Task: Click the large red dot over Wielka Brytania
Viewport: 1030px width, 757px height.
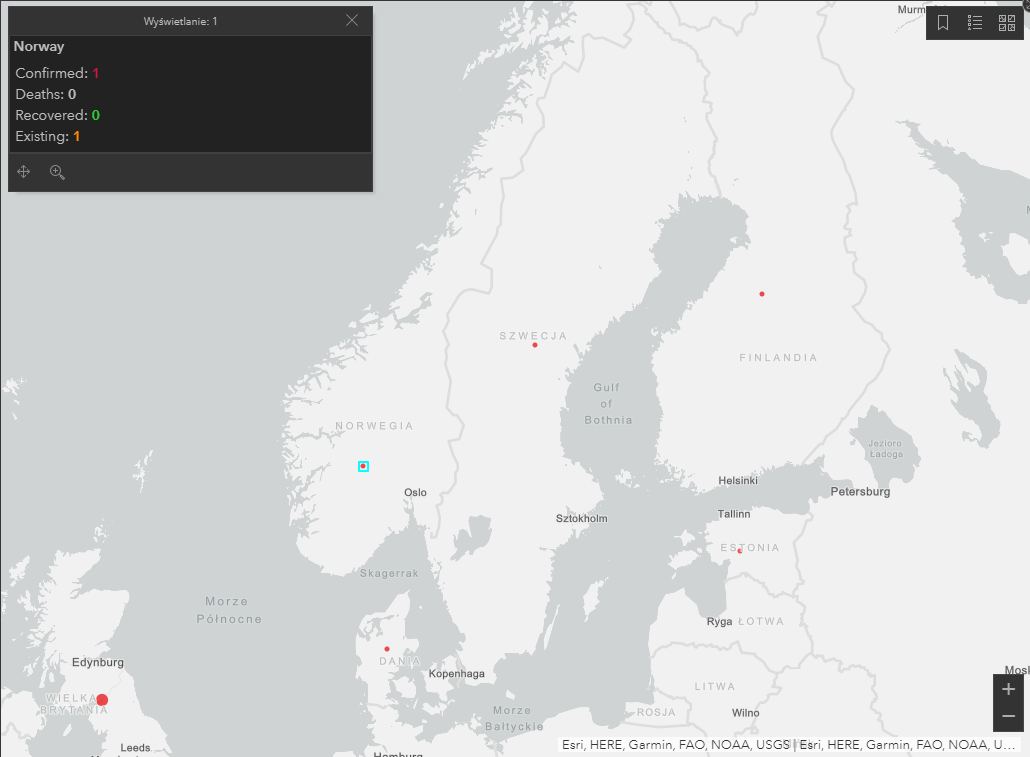Action: point(102,700)
